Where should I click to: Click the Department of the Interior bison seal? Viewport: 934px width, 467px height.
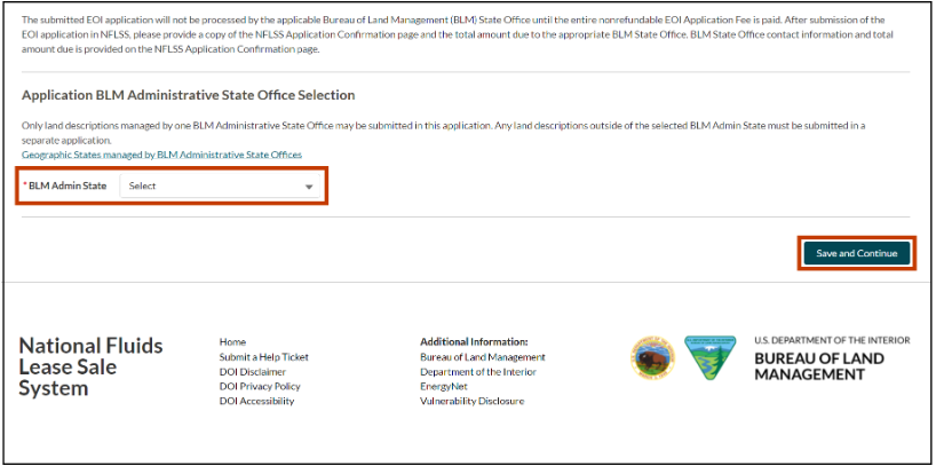click(652, 358)
